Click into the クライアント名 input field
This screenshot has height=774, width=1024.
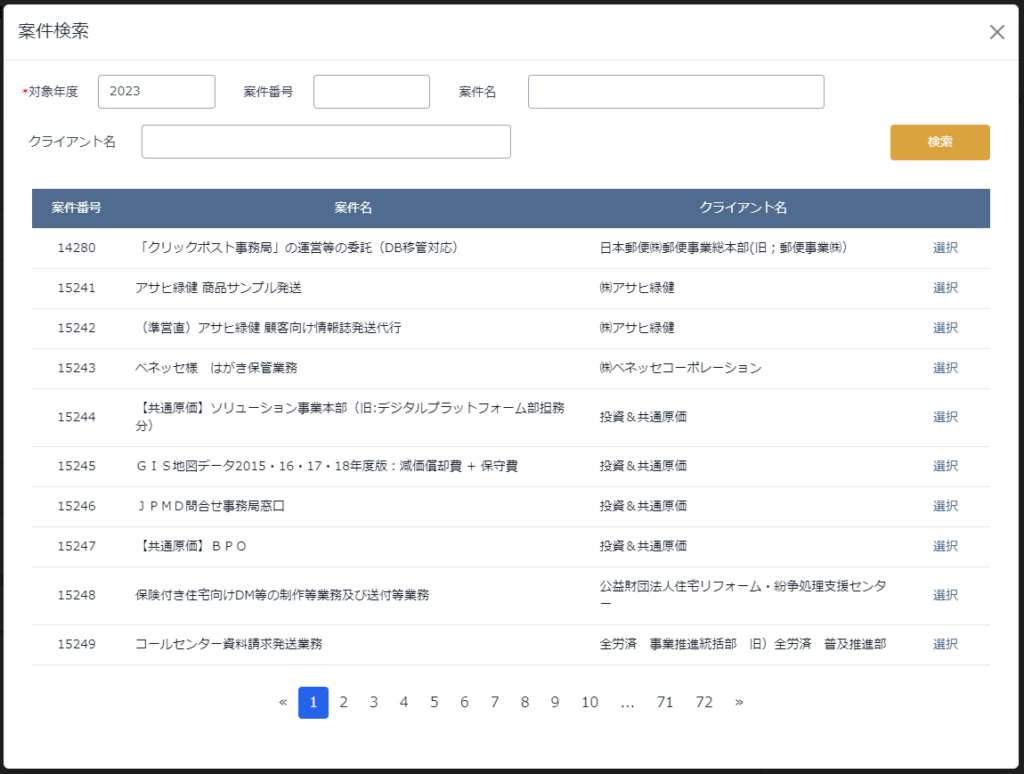click(x=326, y=142)
